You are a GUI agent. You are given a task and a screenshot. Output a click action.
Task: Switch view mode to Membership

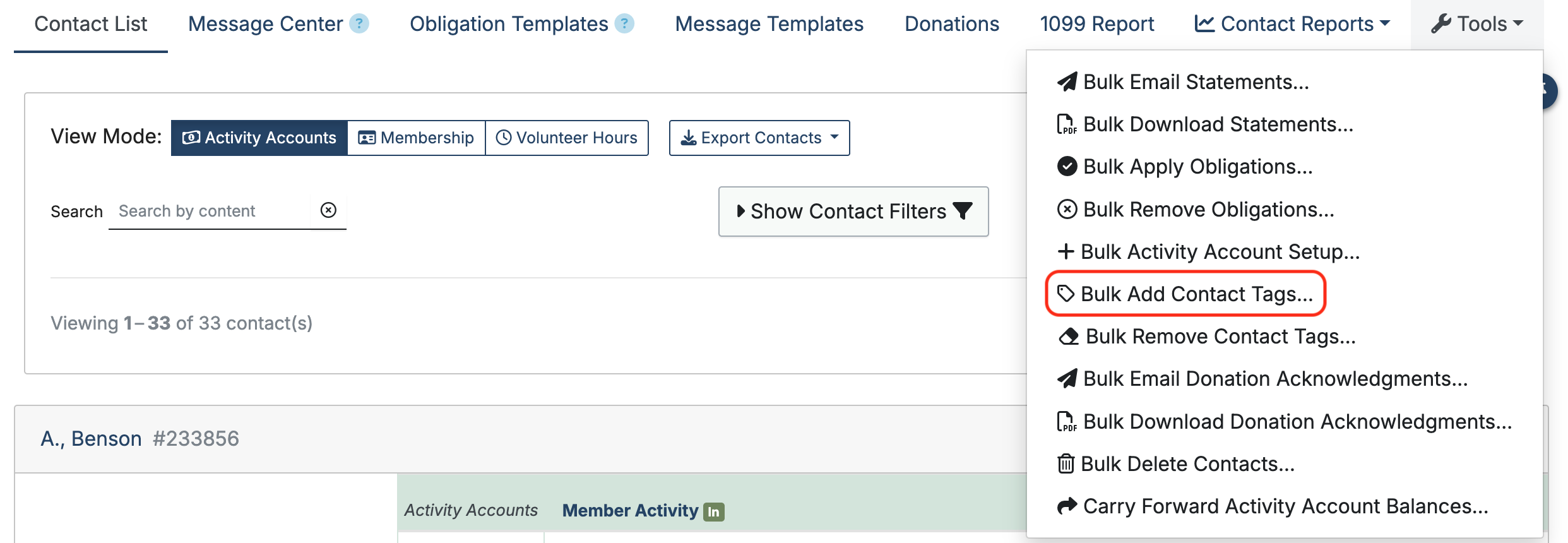click(416, 138)
